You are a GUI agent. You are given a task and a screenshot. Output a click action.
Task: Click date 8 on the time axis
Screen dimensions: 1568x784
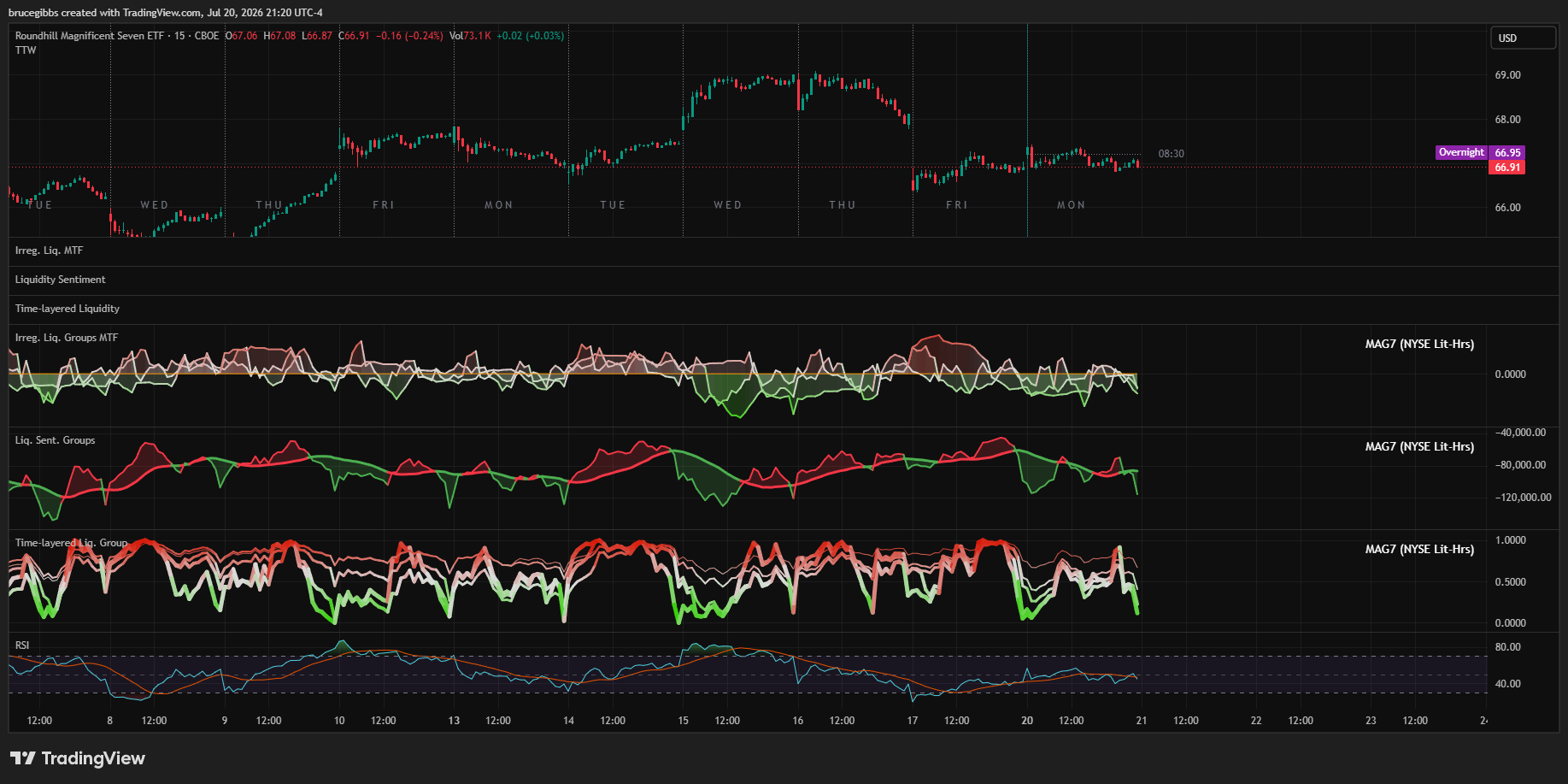click(109, 721)
